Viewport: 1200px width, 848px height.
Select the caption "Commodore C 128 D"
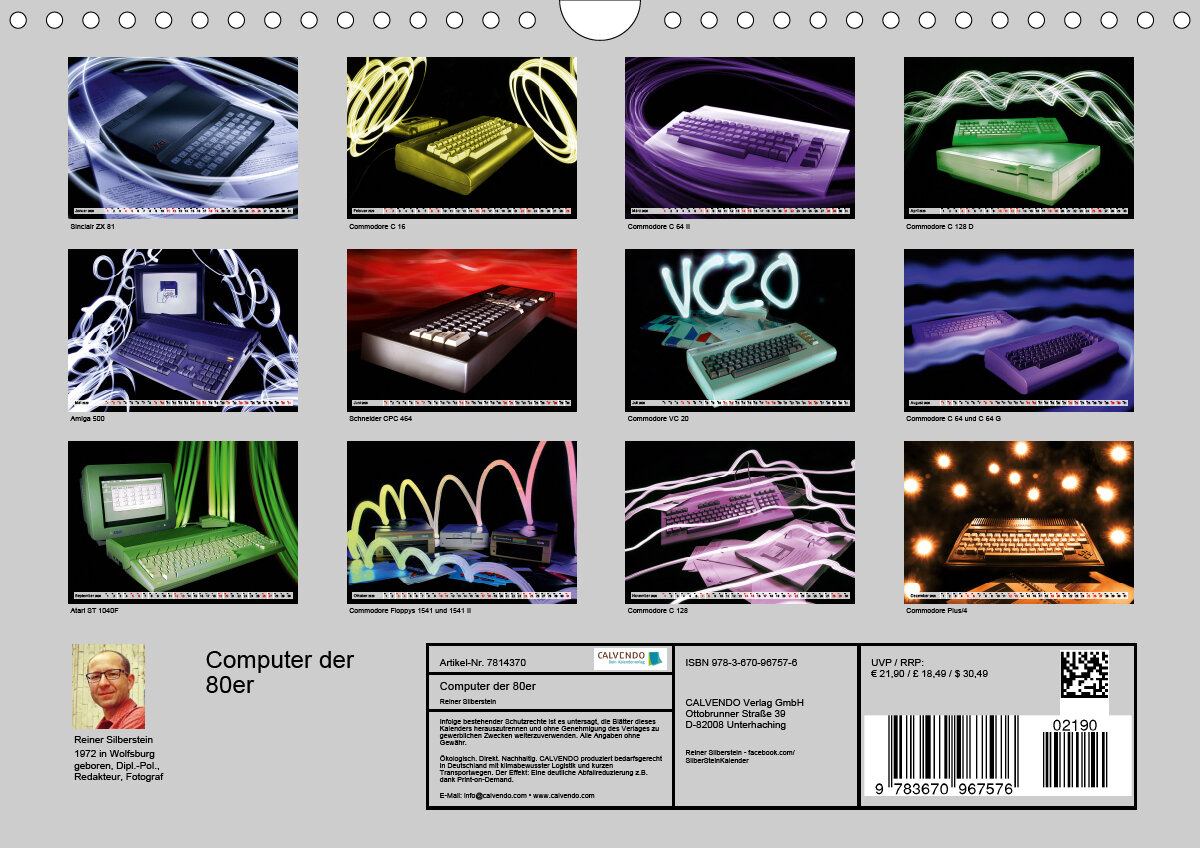[x=939, y=227]
